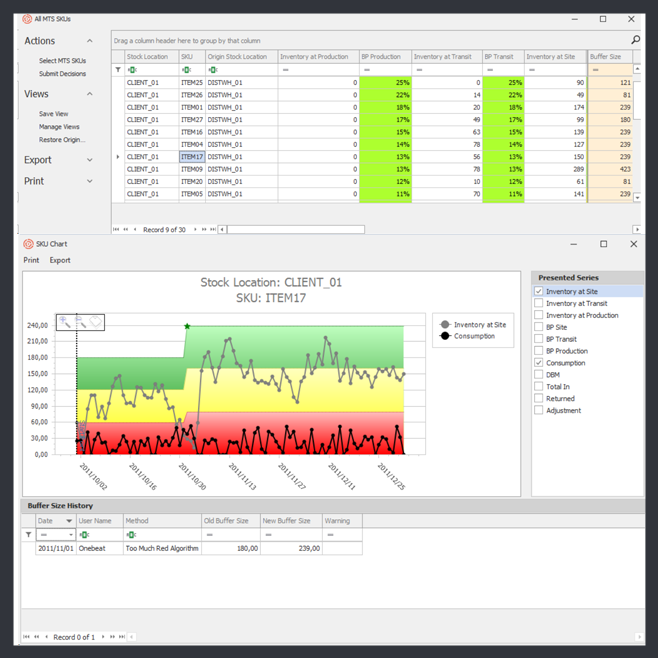658x658 pixels.
Task: Enable the DBM series checkbox
Action: point(539,375)
